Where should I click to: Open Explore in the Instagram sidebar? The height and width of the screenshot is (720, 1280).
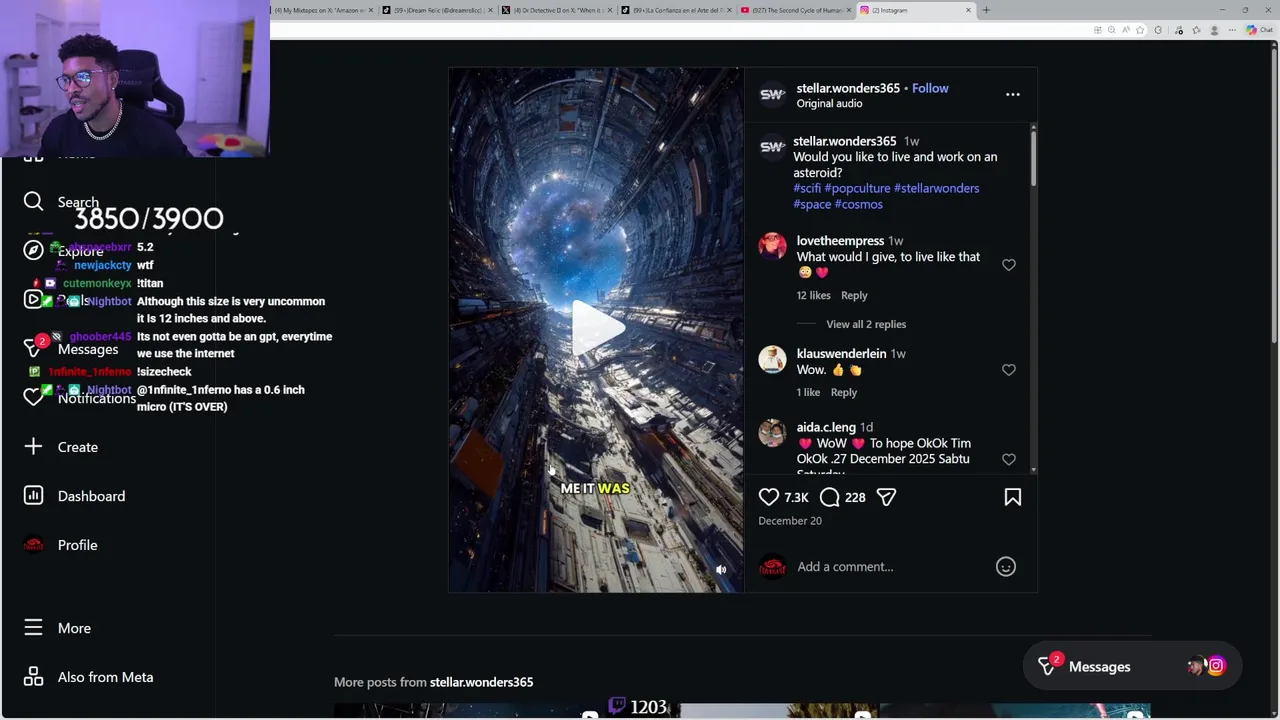pyautogui.click(x=64, y=251)
